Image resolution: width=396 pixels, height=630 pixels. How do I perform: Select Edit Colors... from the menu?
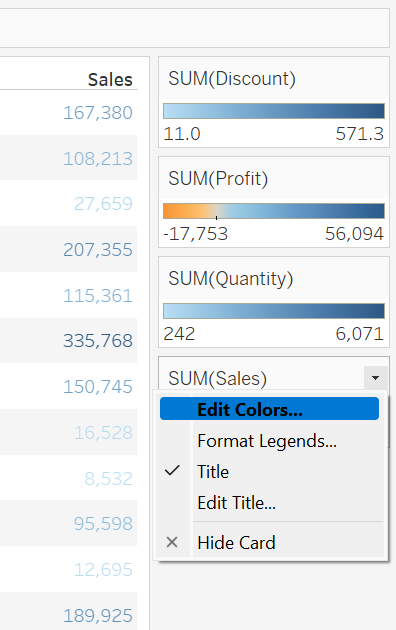[x=269, y=409]
